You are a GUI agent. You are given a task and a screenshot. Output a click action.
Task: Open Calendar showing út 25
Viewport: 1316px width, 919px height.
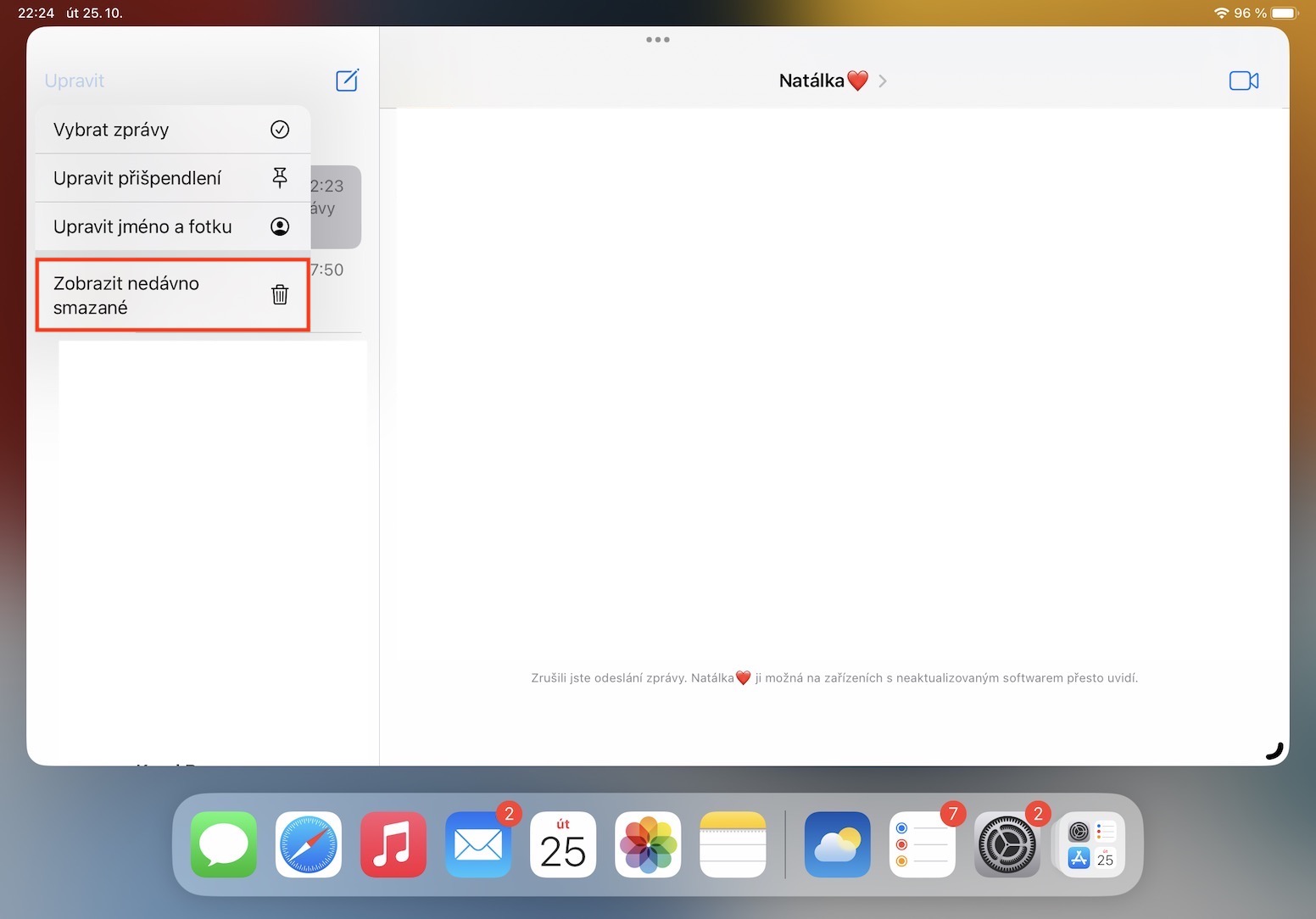563,844
